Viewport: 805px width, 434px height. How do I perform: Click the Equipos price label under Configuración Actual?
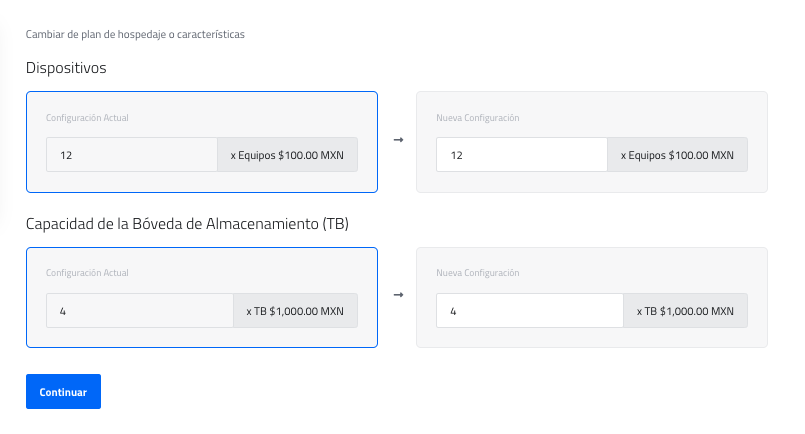[x=287, y=155]
